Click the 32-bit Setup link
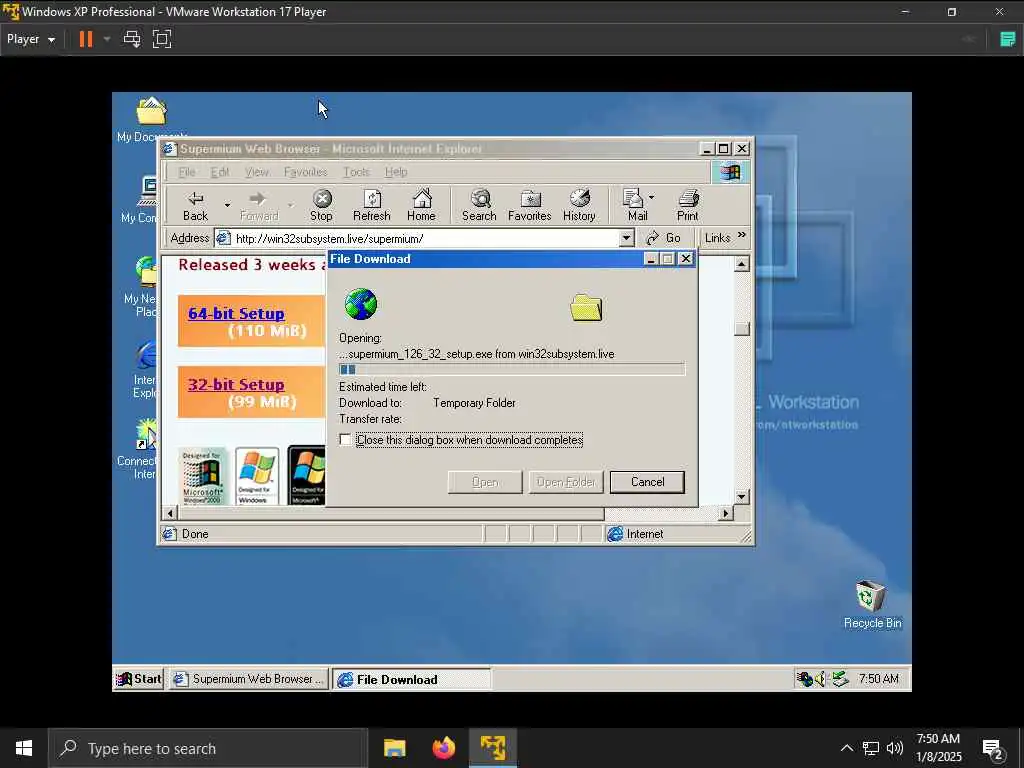Viewport: 1024px width, 768px height. [236, 385]
